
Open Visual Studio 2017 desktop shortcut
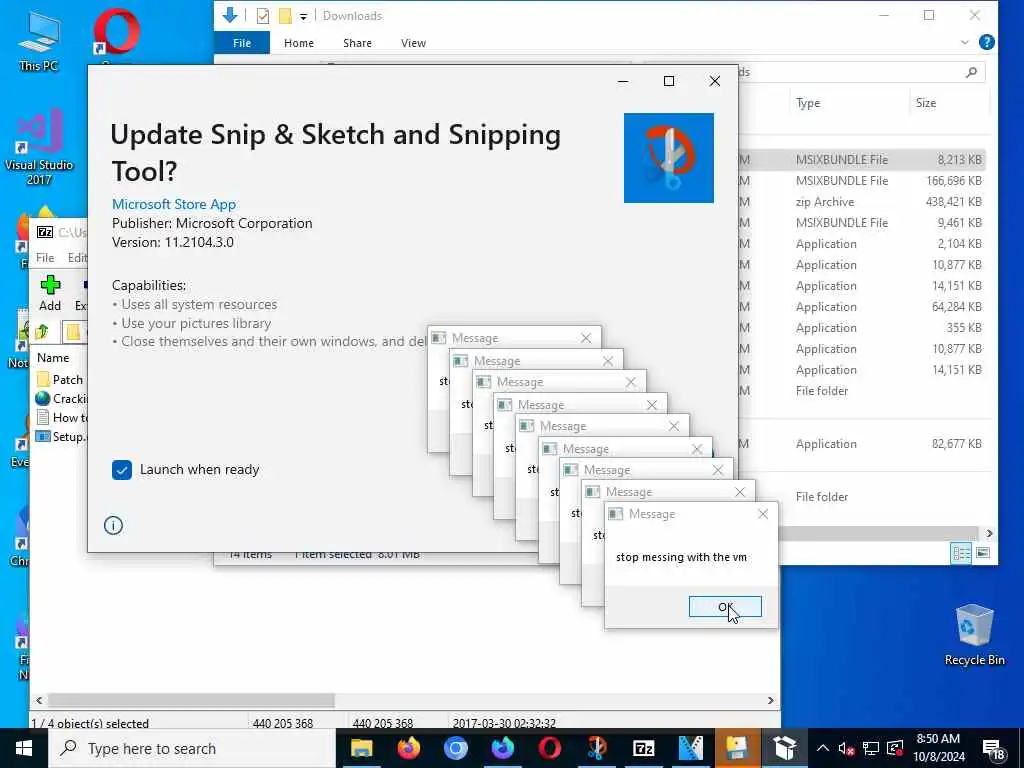[39, 148]
